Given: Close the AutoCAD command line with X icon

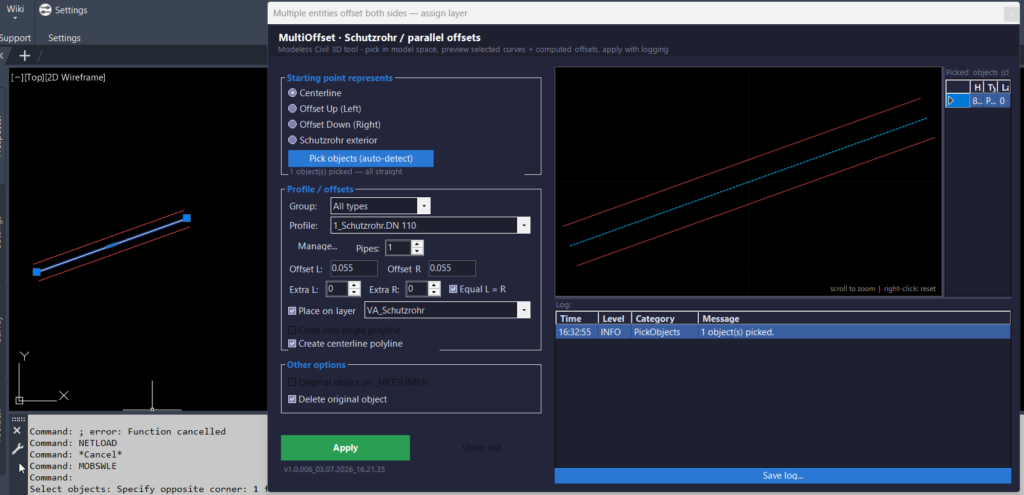Looking at the screenshot, I should (x=18, y=431).
